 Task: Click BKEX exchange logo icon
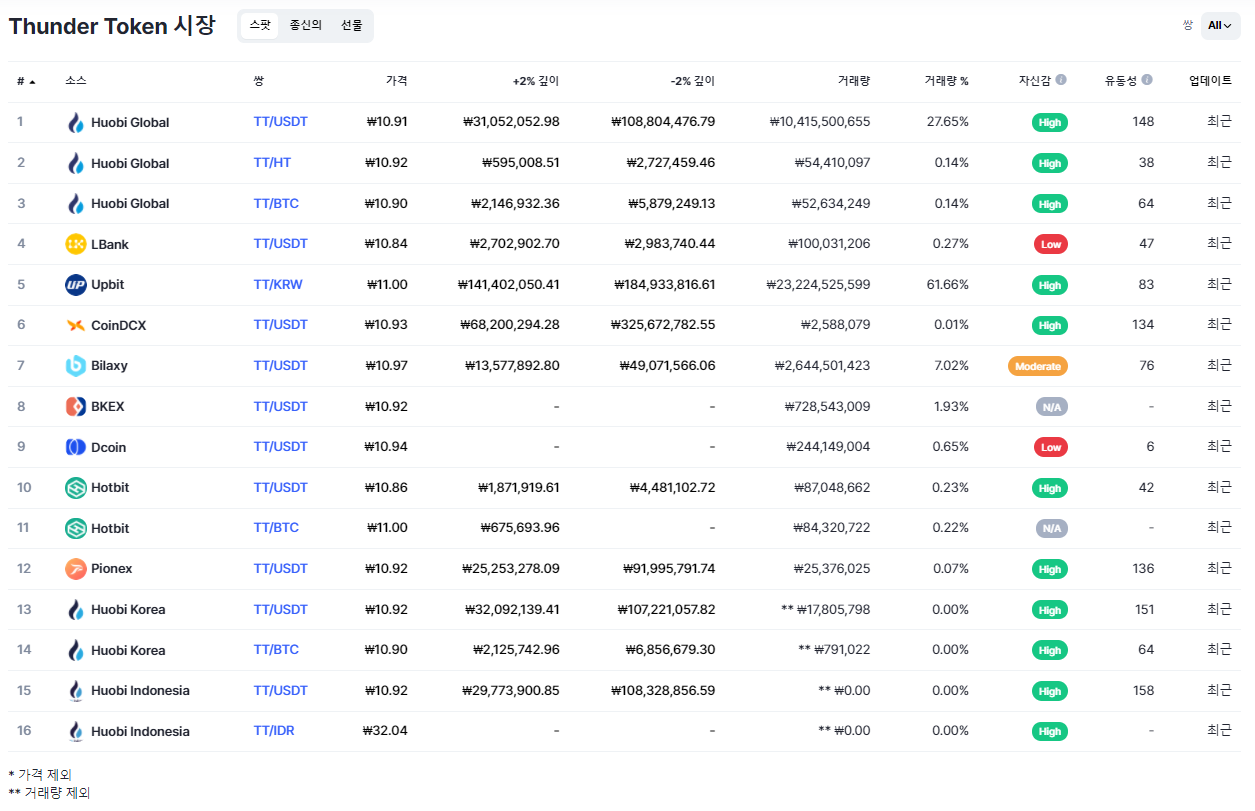76,407
